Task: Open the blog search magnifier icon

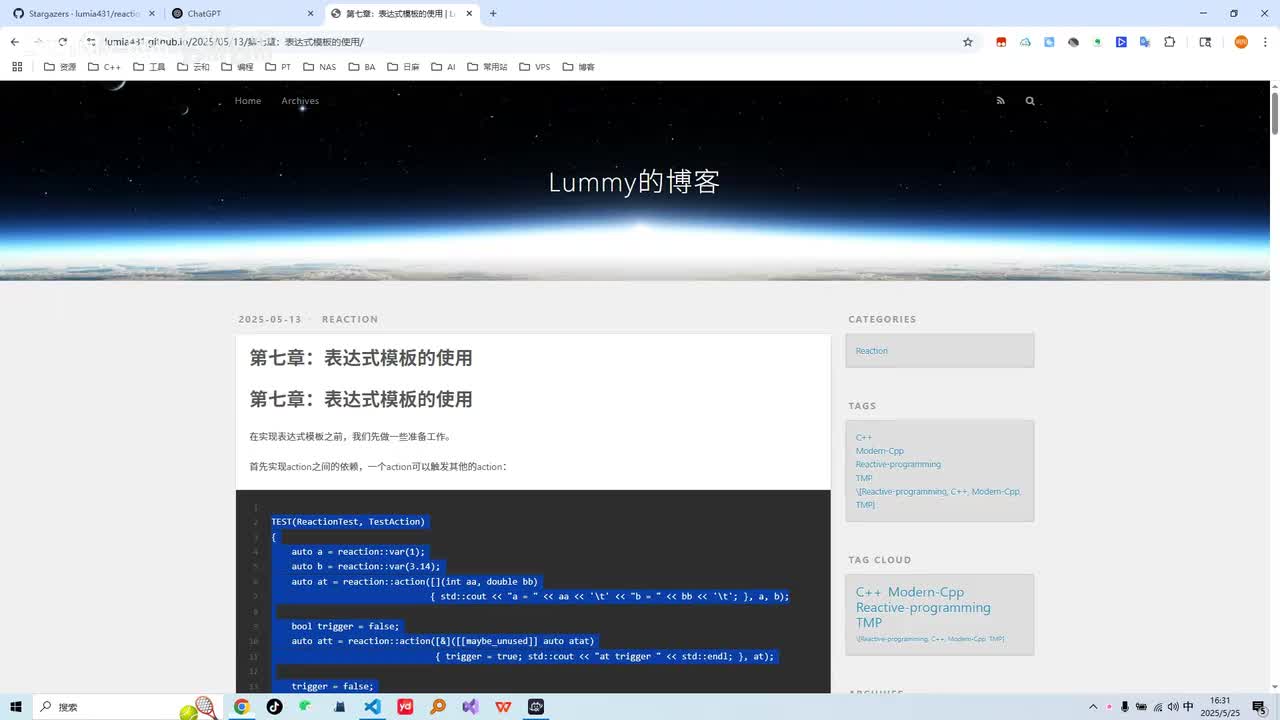Action: click(1030, 101)
